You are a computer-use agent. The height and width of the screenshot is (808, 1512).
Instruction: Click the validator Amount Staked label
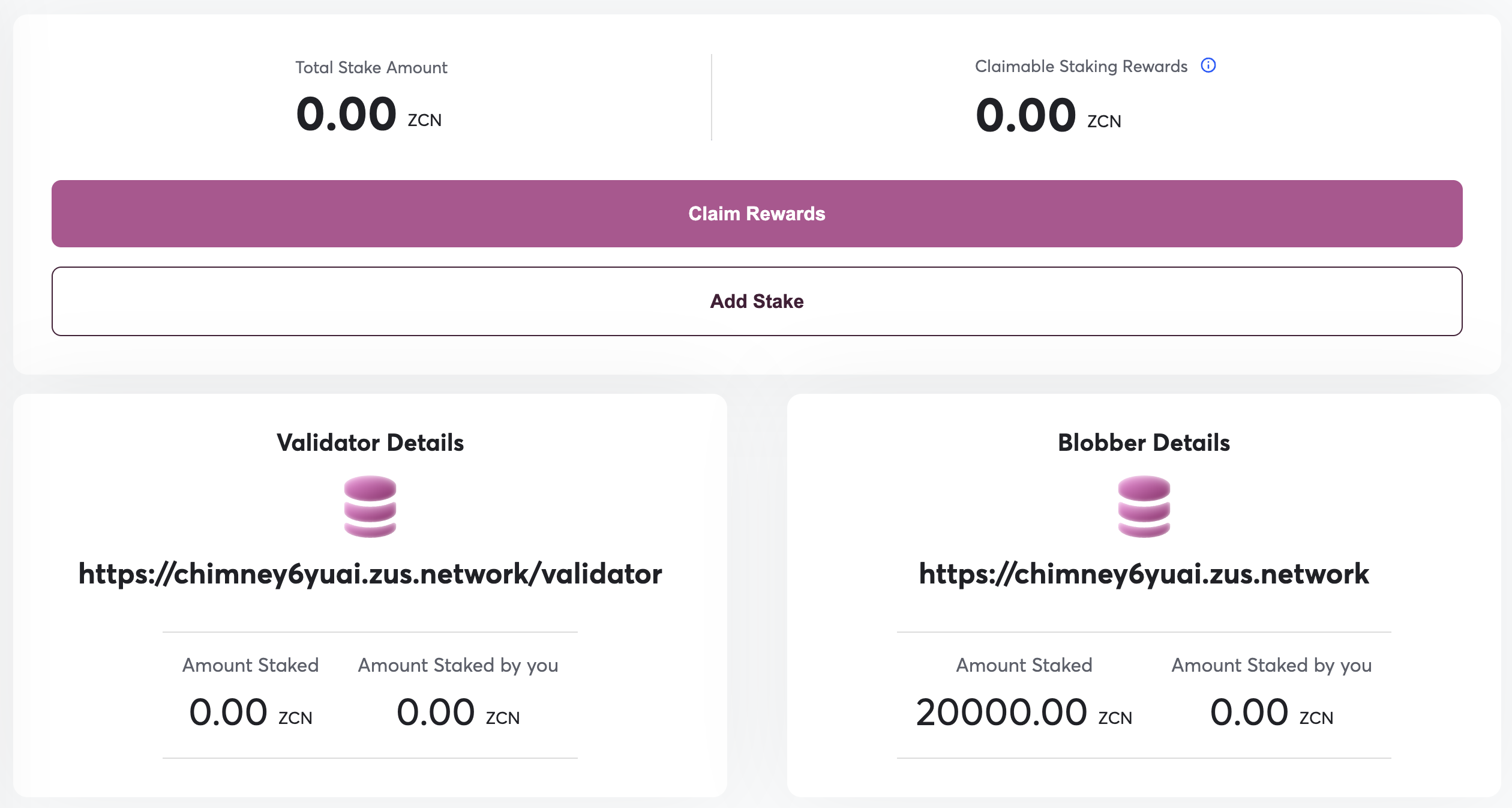tap(251, 665)
